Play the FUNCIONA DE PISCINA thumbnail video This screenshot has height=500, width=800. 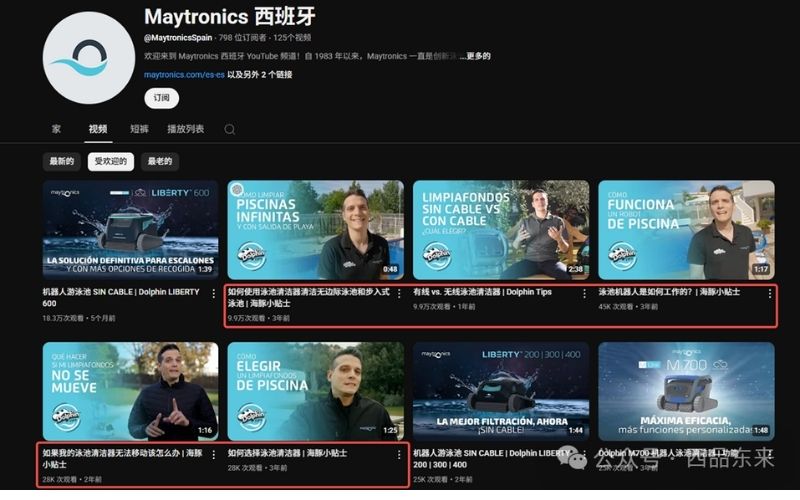coord(686,230)
